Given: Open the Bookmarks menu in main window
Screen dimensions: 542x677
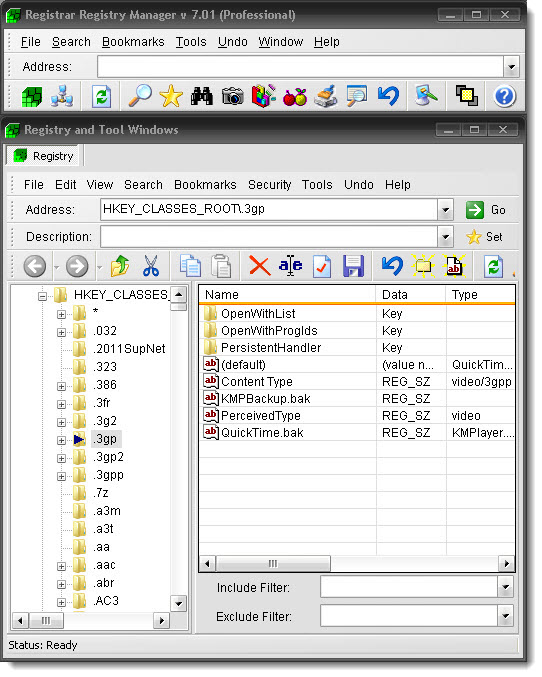Looking at the screenshot, I should 133,42.
